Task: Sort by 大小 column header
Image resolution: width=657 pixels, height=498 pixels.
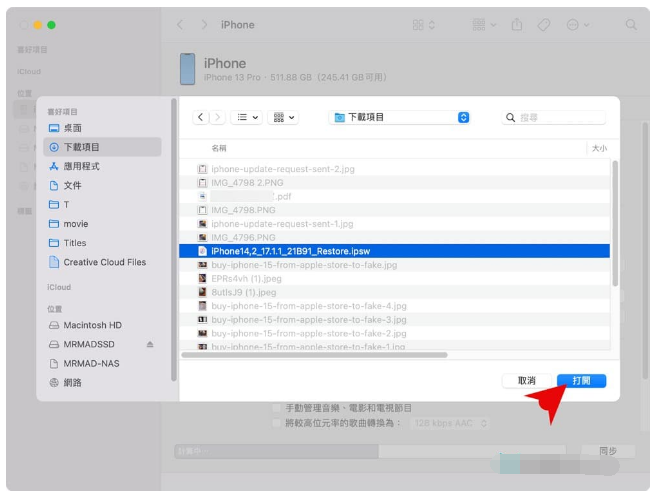Action: [x=599, y=148]
